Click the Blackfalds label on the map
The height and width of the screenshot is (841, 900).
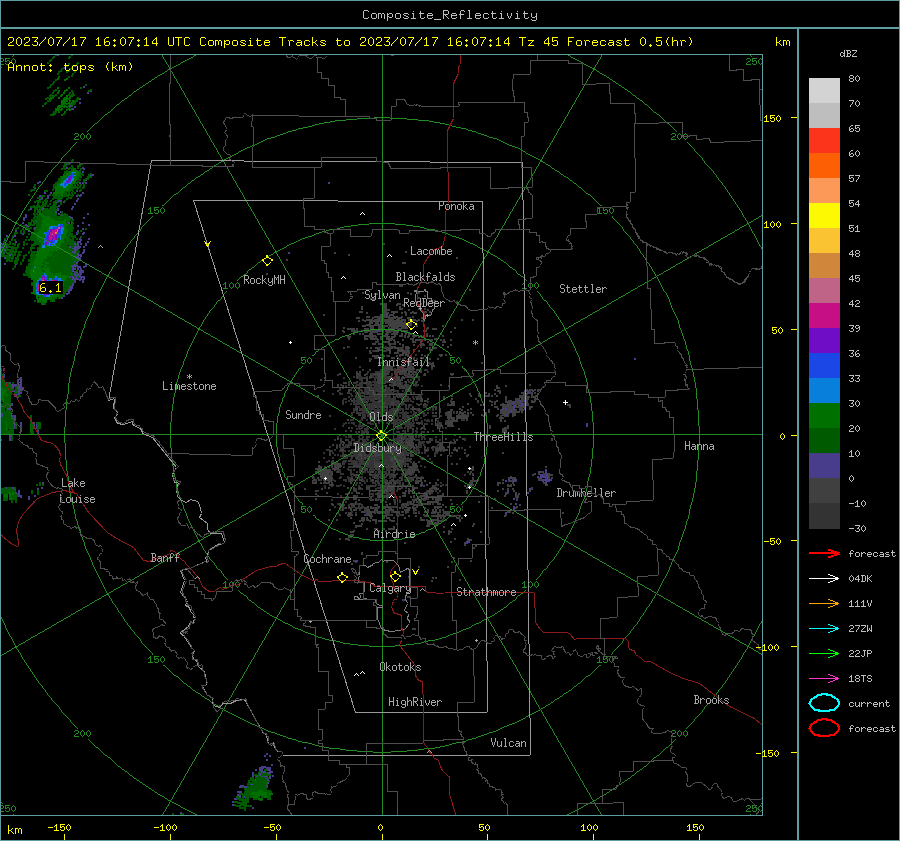425,277
